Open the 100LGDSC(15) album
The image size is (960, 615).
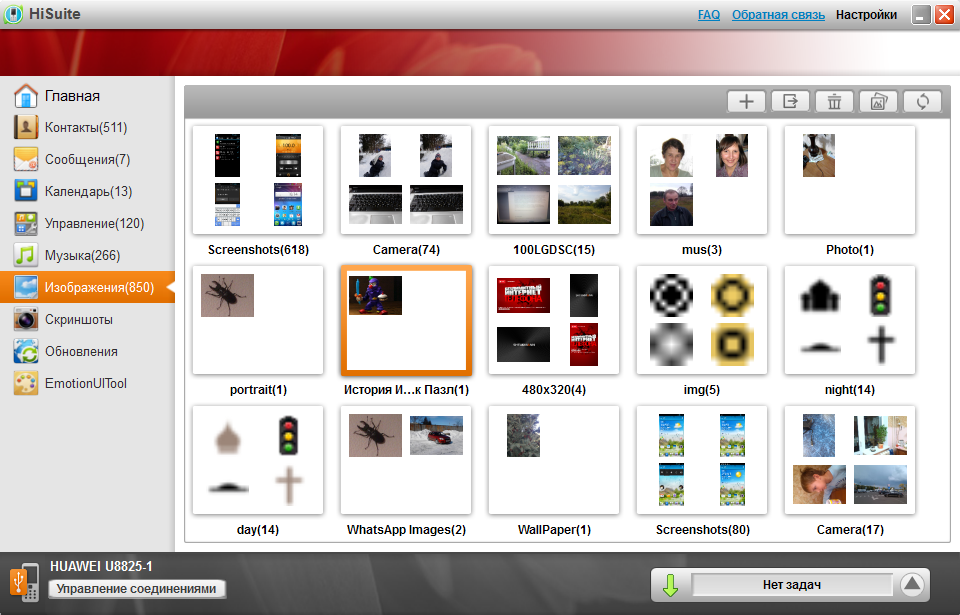tap(554, 180)
